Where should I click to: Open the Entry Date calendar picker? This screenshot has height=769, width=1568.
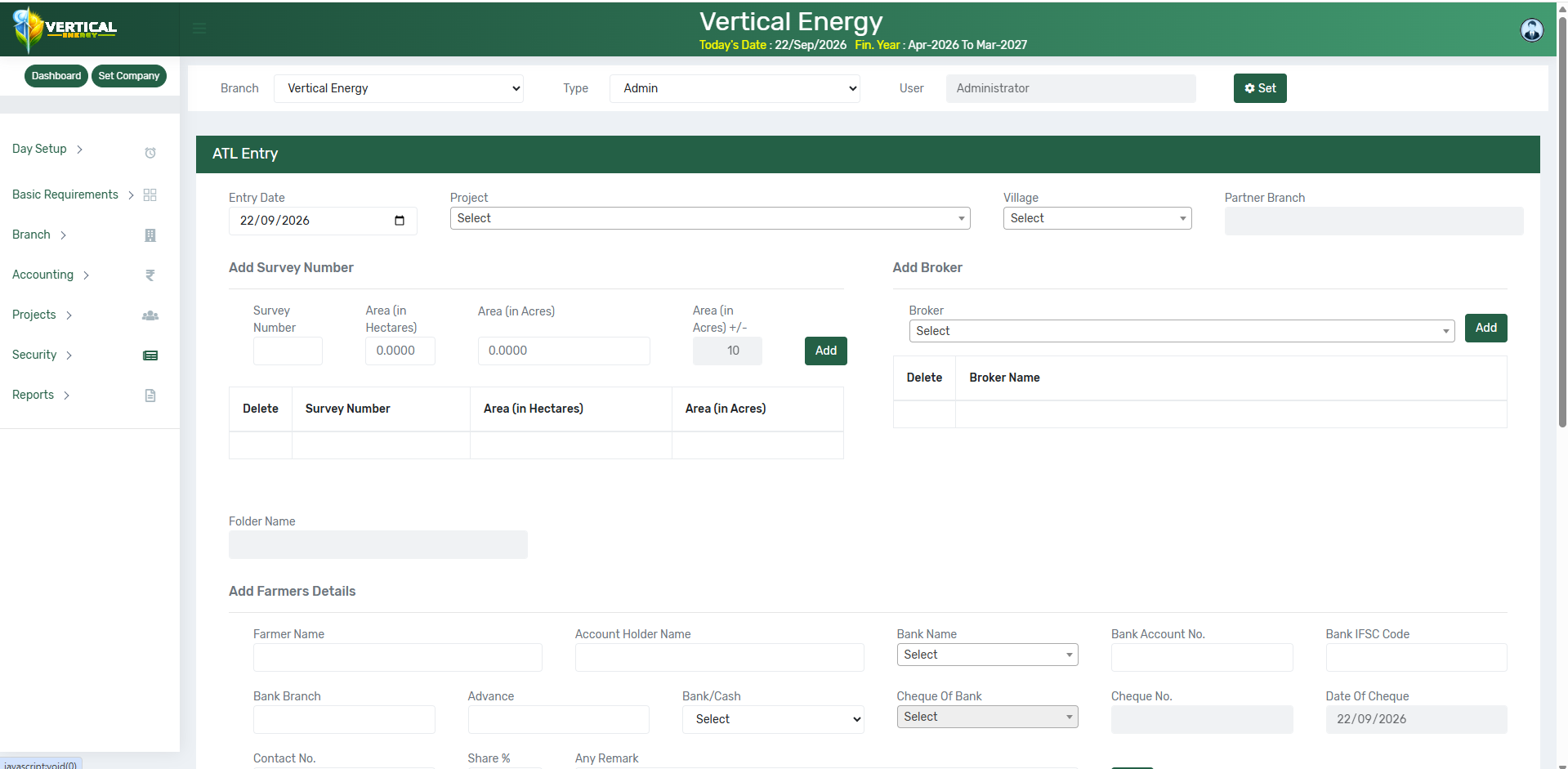tap(400, 221)
